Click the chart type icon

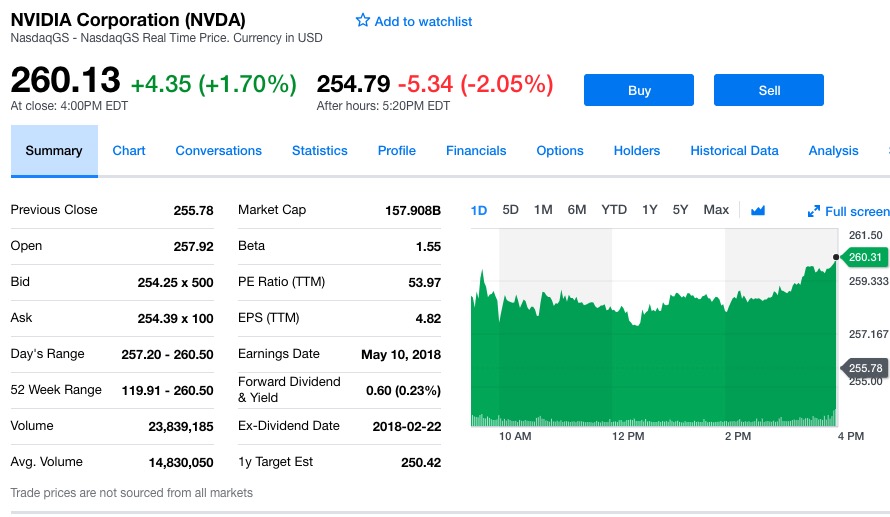coord(758,210)
